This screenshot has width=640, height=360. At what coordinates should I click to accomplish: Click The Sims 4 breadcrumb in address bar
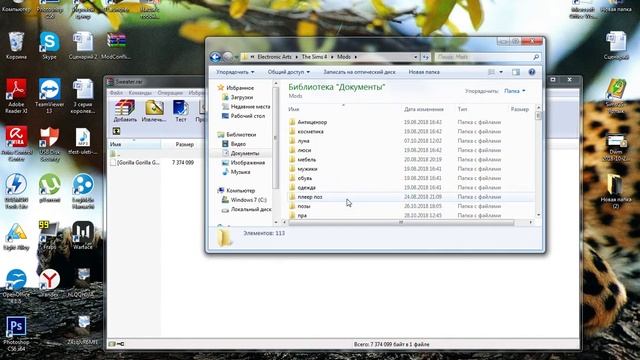click(314, 57)
